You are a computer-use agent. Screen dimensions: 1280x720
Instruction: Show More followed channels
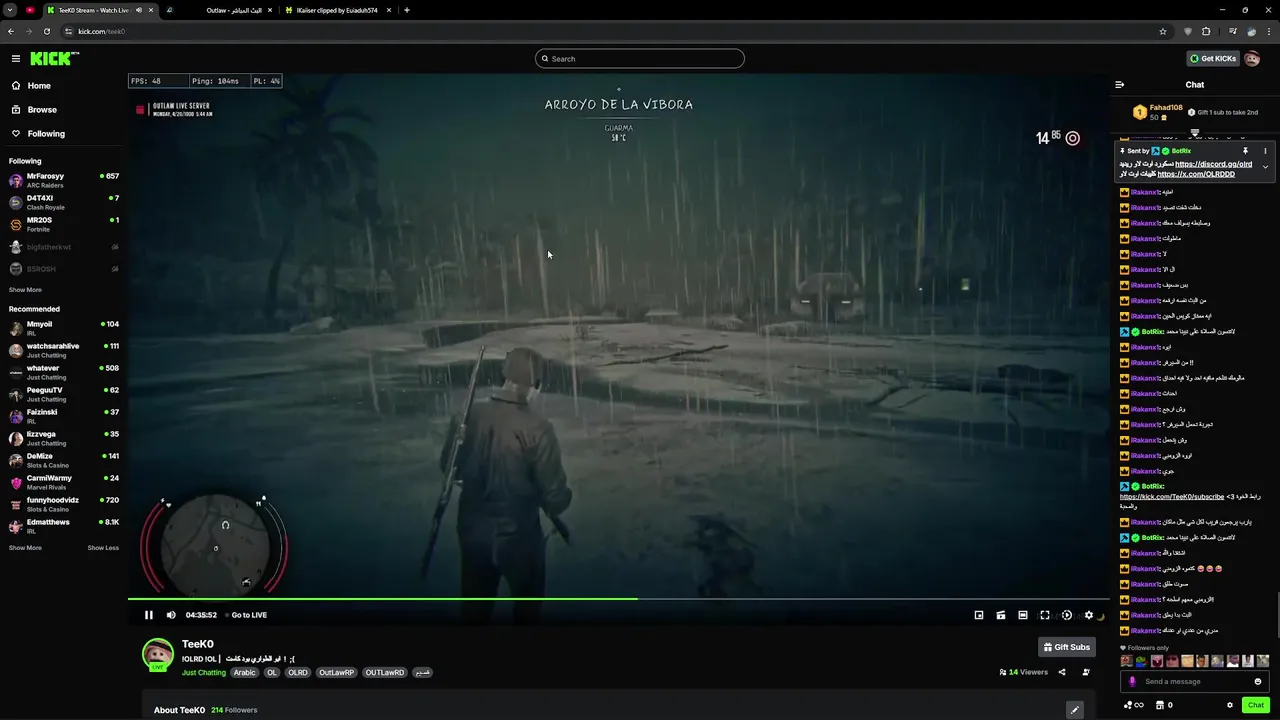[25, 290]
